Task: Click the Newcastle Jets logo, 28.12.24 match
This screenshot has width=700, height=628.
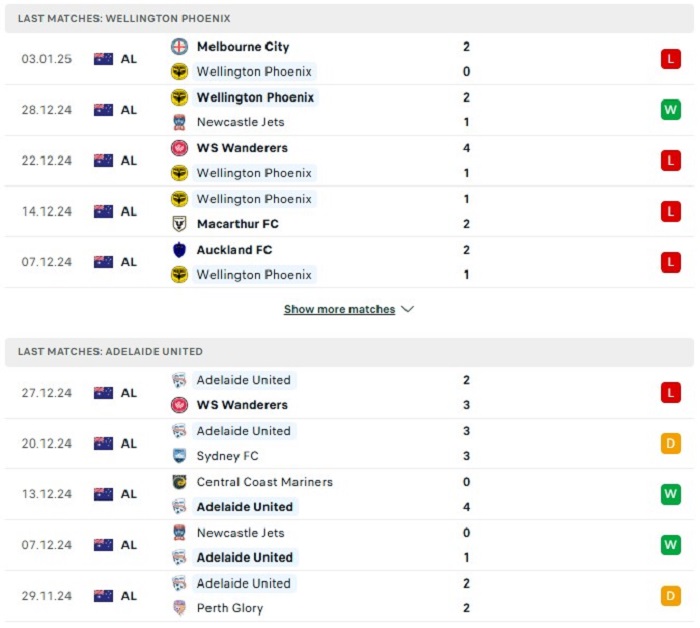Action: point(179,122)
